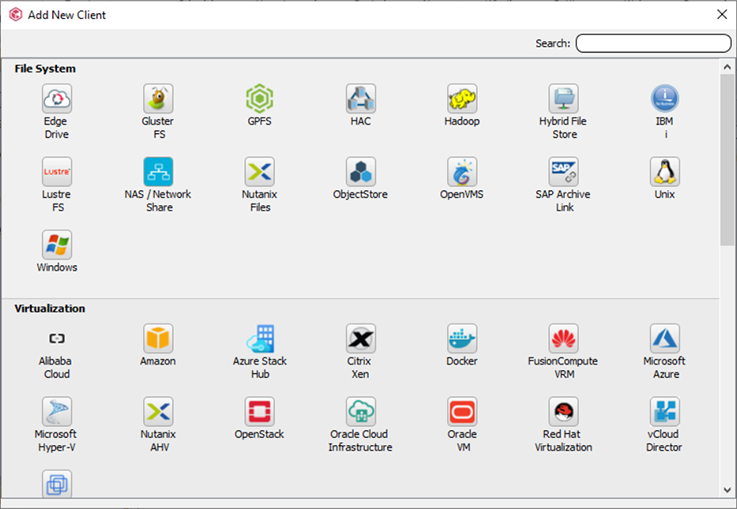This screenshot has width=737, height=509.
Task: Select the Docker whale icon
Action: click(x=462, y=338)
